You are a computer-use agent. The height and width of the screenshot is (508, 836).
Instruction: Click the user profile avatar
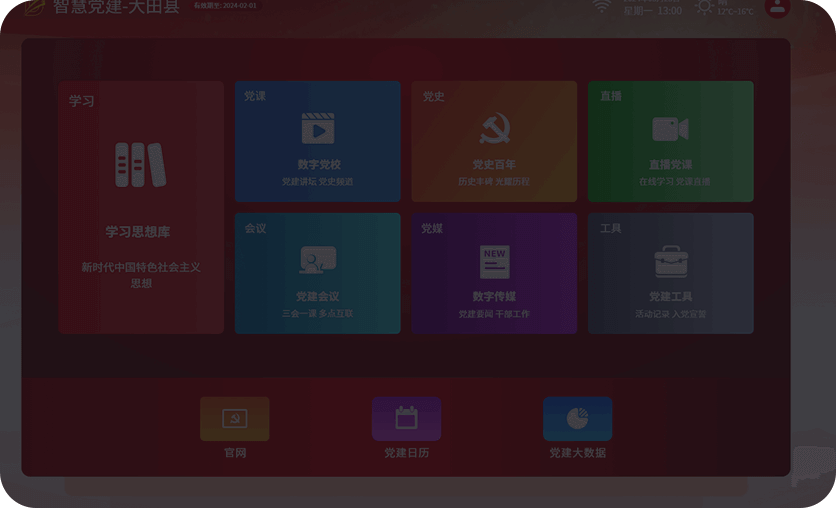(777, 7)
